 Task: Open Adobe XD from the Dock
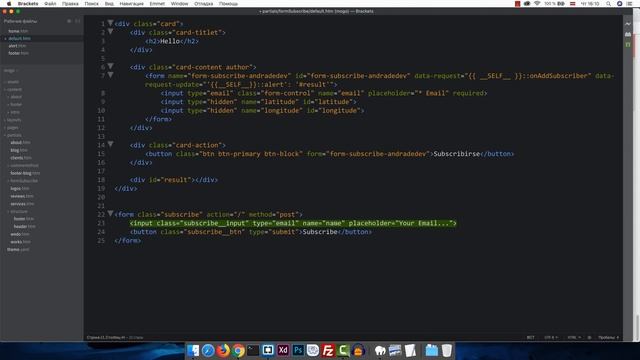(x=283, y=350)
